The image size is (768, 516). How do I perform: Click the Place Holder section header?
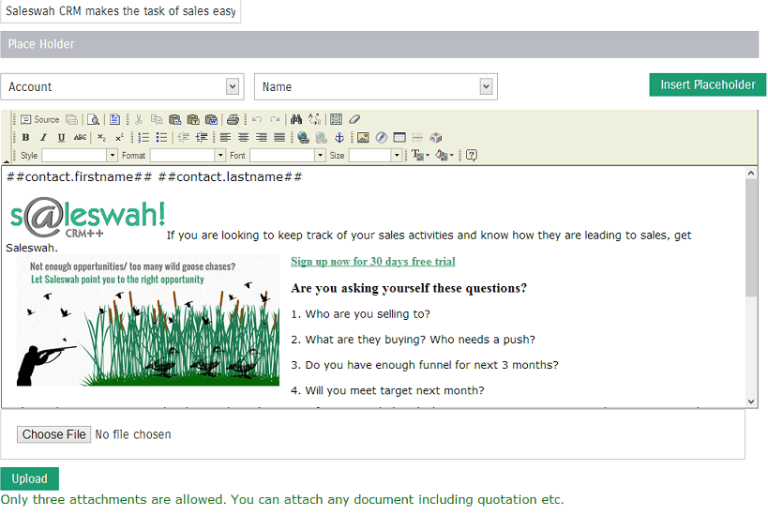(380, 45)
